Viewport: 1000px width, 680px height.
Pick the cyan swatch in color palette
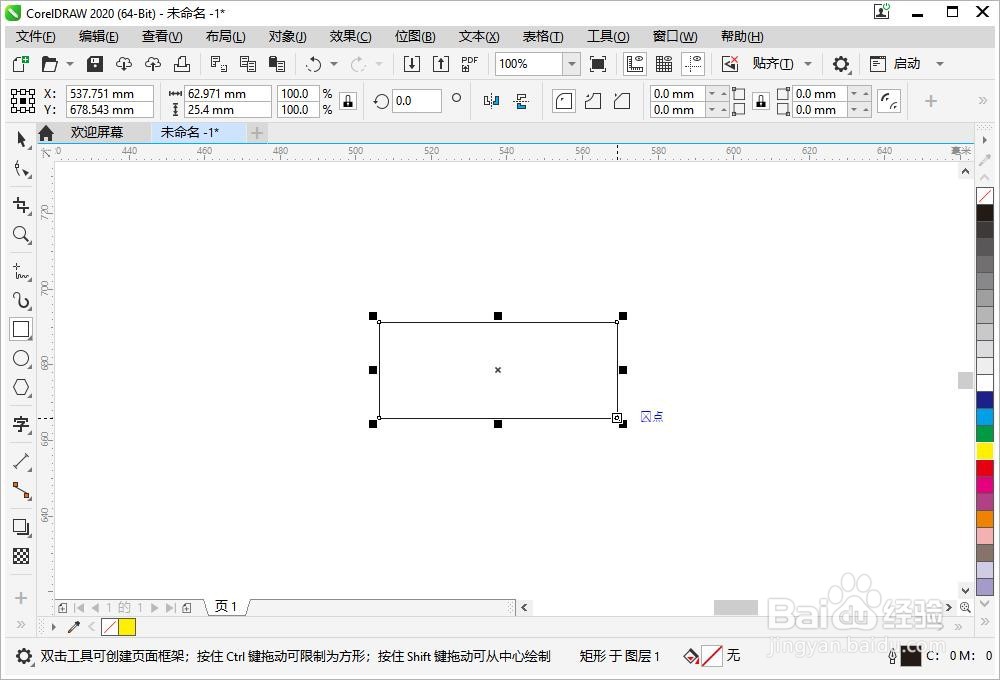pos(985,417)
